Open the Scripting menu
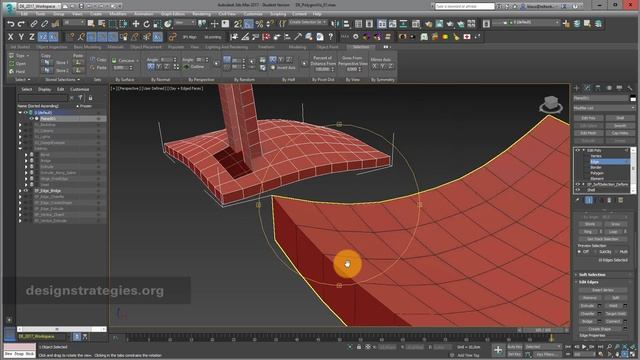The height and width of the screenshot is (360, 640). click(278, 14)
